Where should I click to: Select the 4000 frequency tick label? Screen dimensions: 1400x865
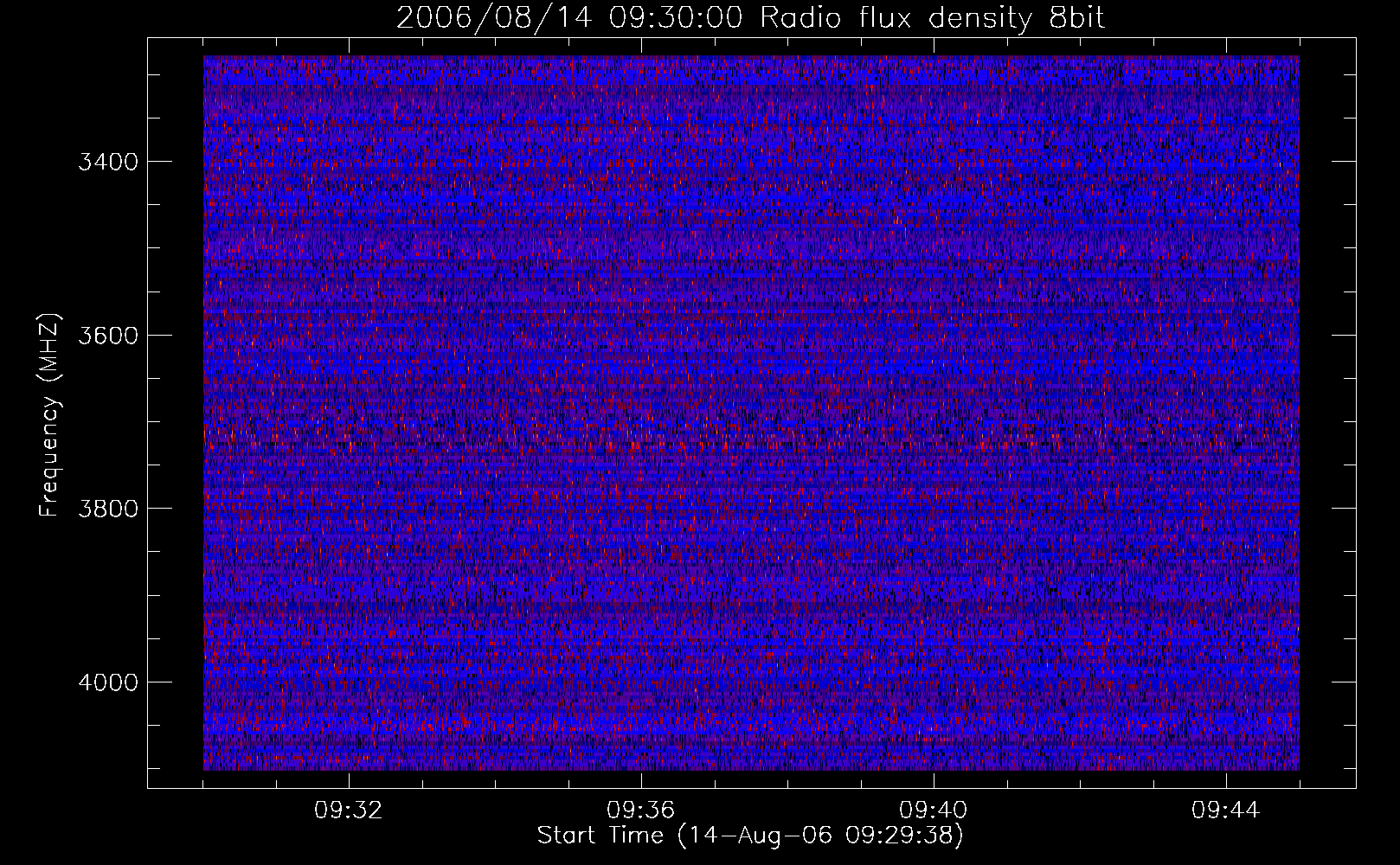click(x=108, y=682)
